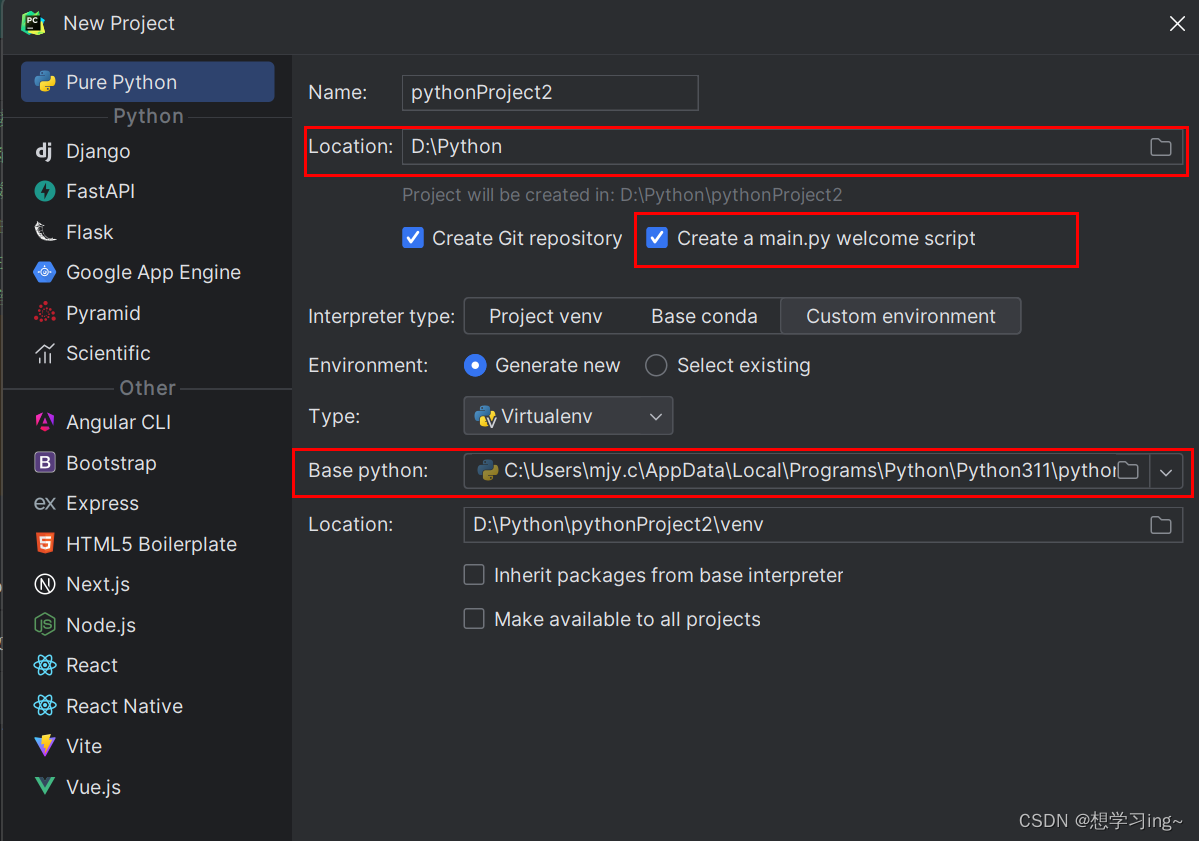Browse for Base python interpreter folder icon
The image size is (1199, 841).
(1129, 470)
